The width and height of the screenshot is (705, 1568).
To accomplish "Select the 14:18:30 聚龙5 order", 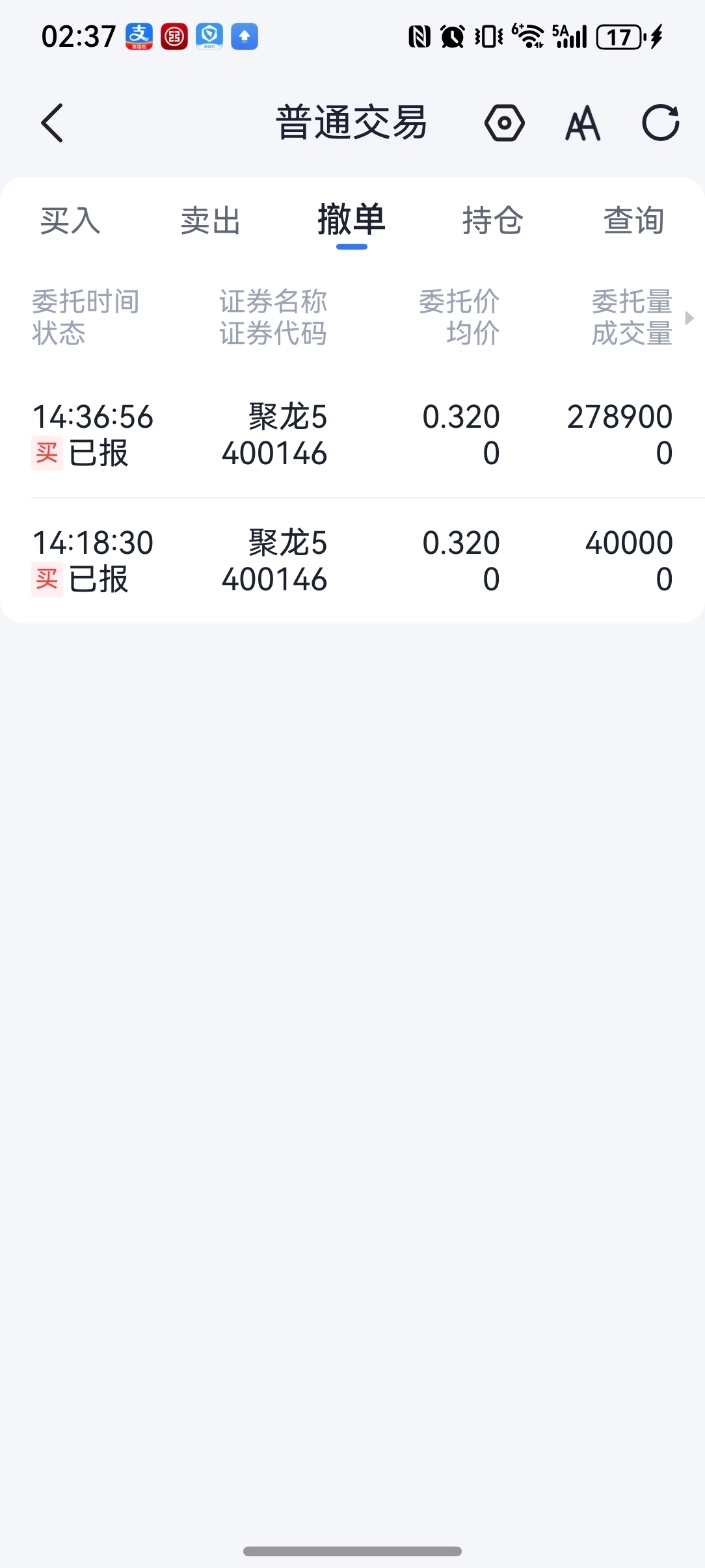I will (x=352, y=560).
